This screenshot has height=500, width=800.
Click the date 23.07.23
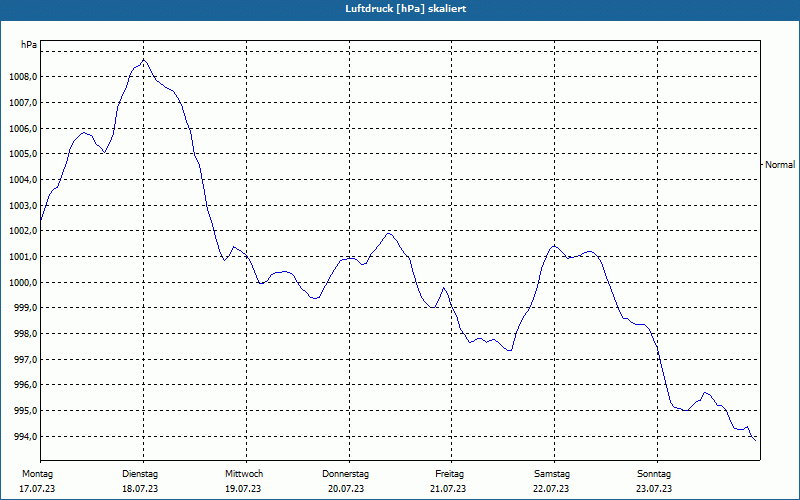pos(654,489)
